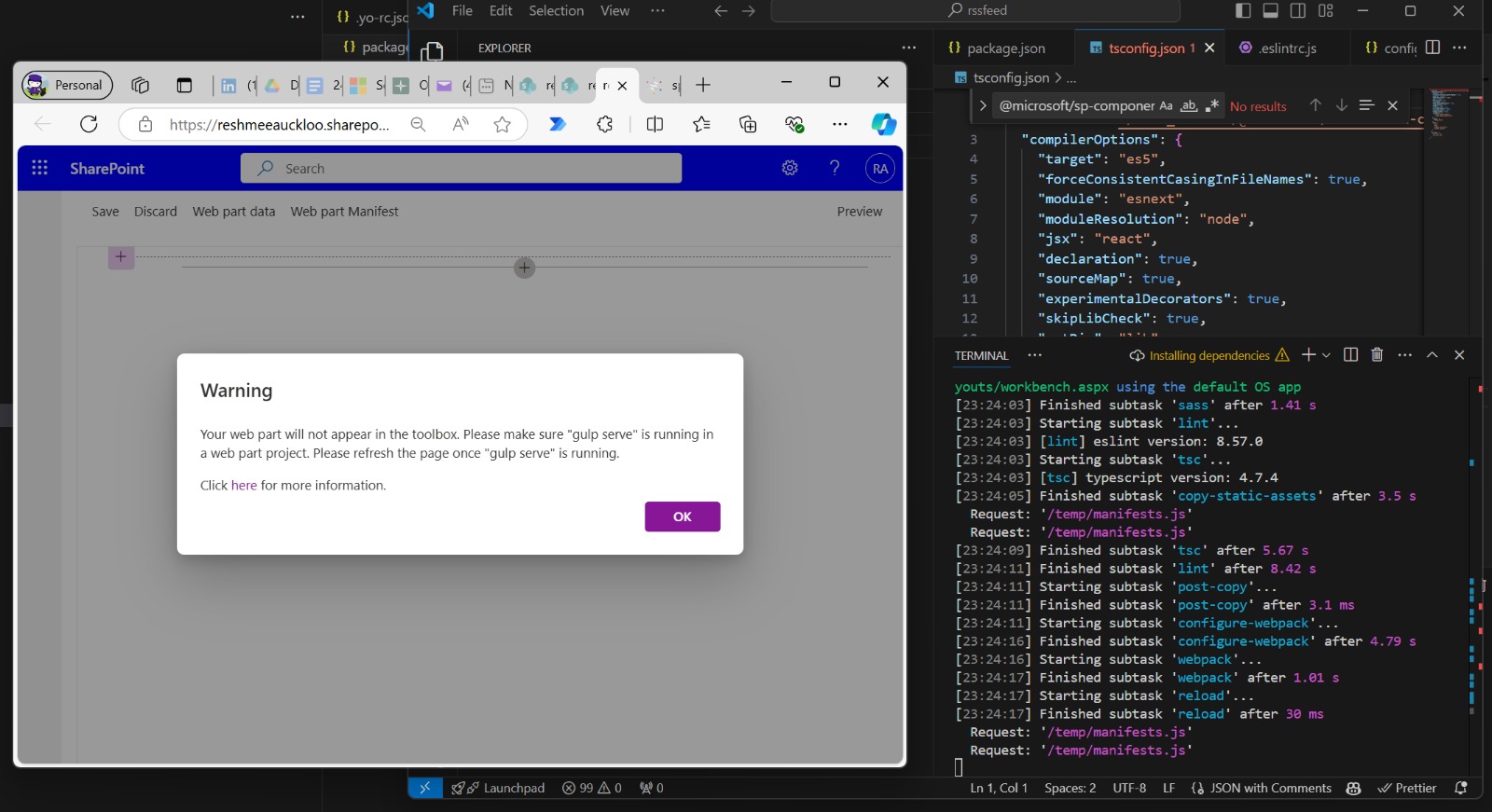Open Customize Layout in VS Code
The width and height of the screenshot is (1492, 812).
point(1326,11)
